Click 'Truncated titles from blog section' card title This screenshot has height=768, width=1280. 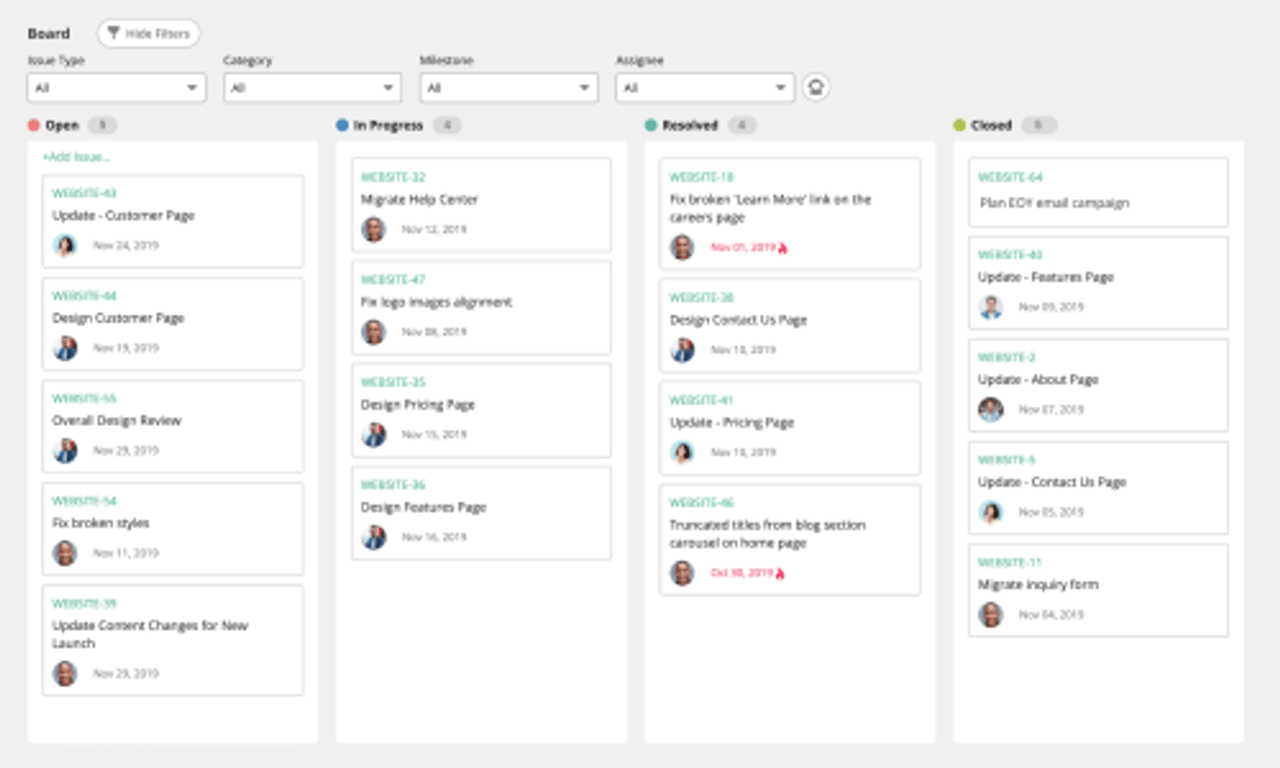(768, 534)
